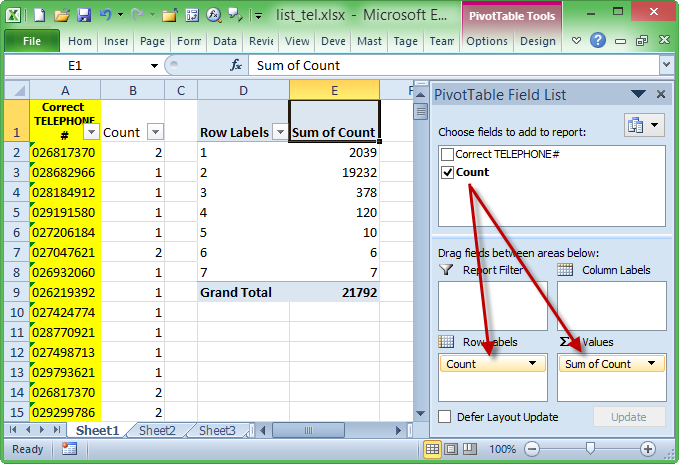Viewport: 679px width, 464px height.
Task: Open Excel Help question mark icon
Action: [597, 41]
